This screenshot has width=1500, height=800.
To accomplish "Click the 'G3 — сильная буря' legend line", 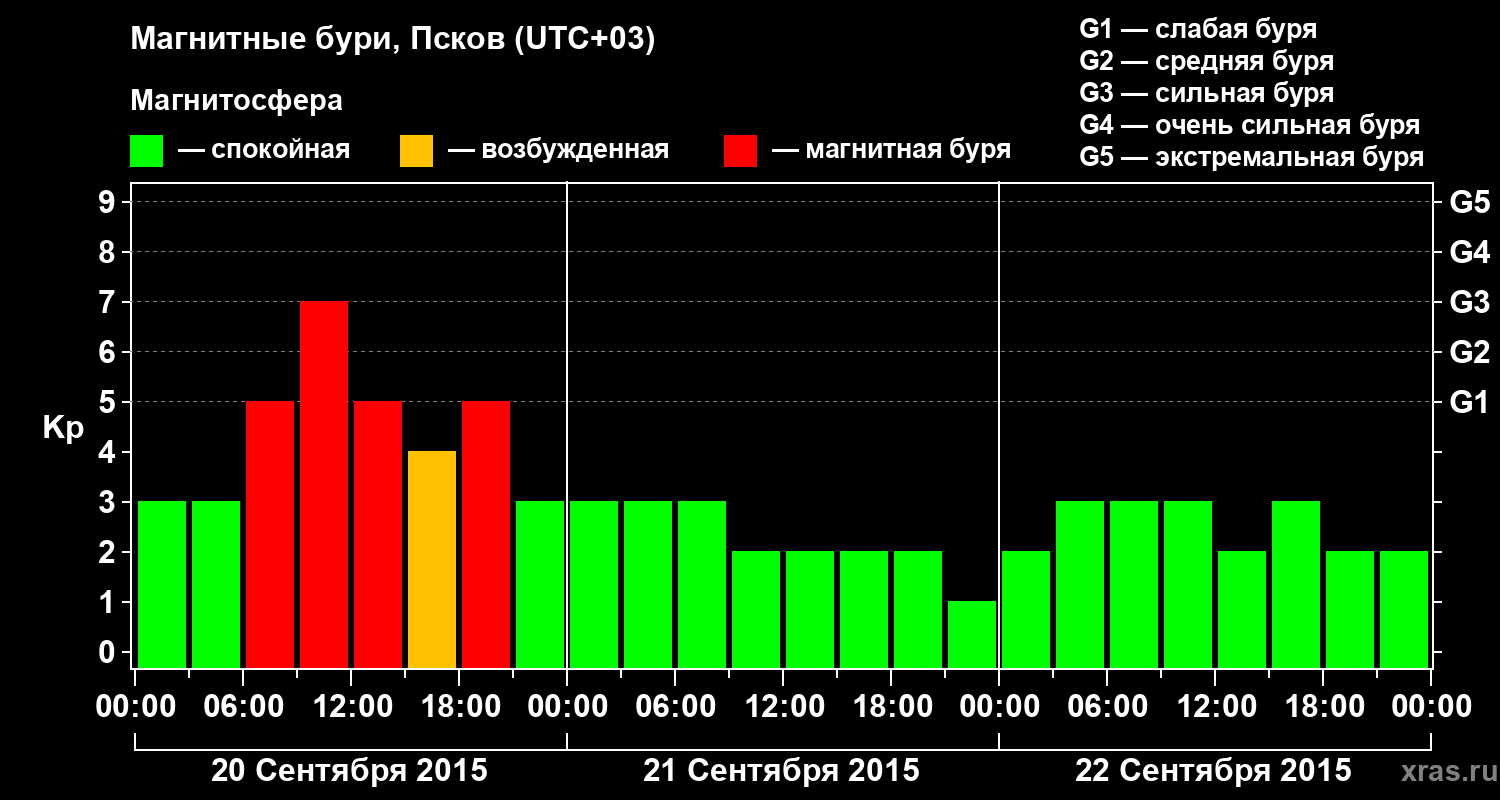I will 1206,93.
